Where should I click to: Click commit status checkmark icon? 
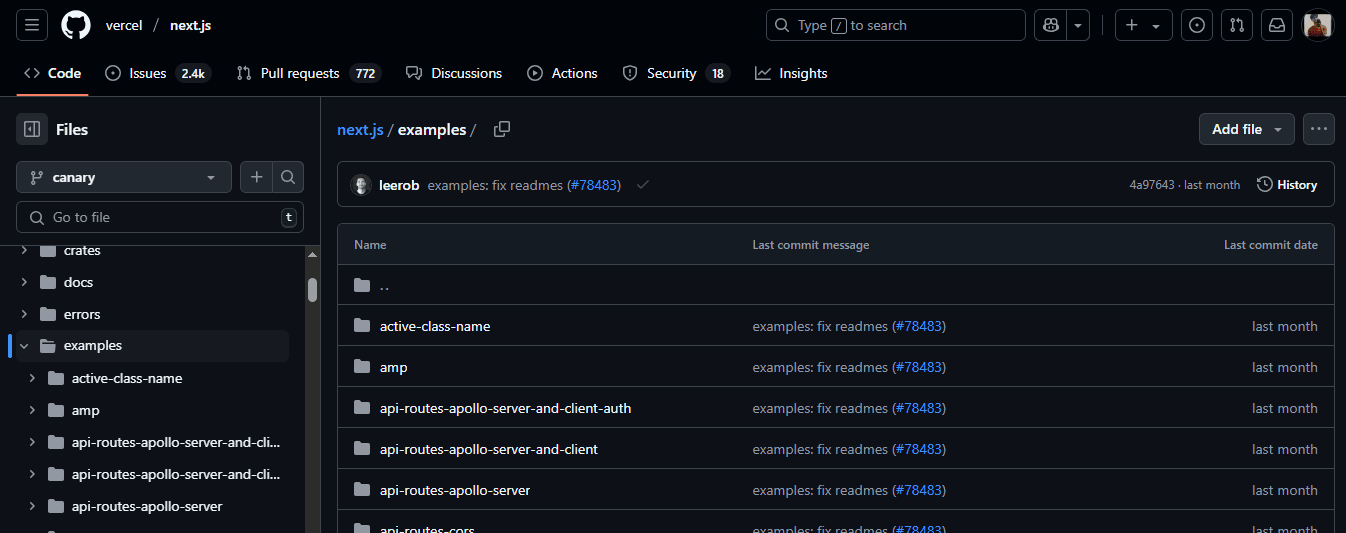pyautogui.click(x=643, y=185)
